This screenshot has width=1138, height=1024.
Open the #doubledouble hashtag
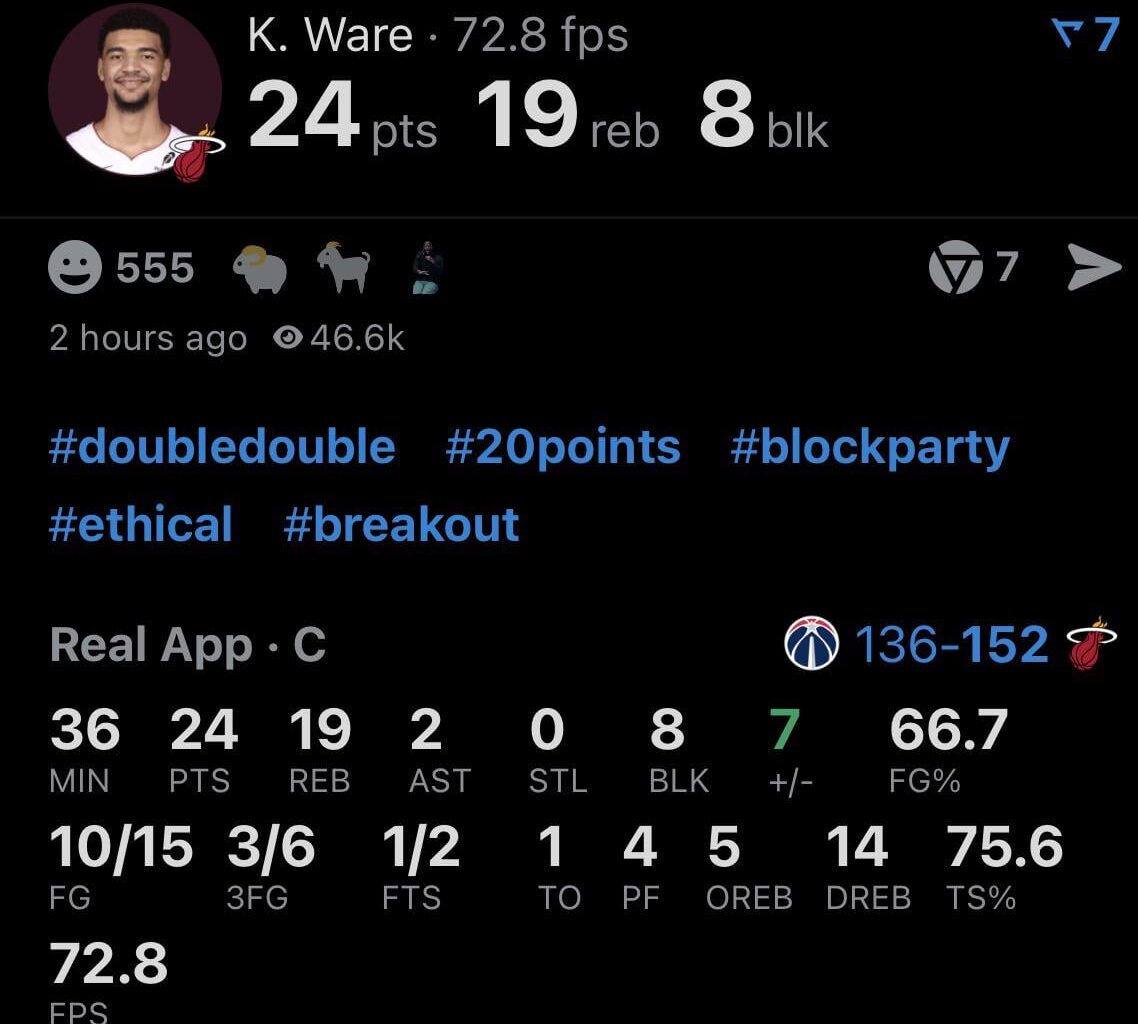point(221,448)
